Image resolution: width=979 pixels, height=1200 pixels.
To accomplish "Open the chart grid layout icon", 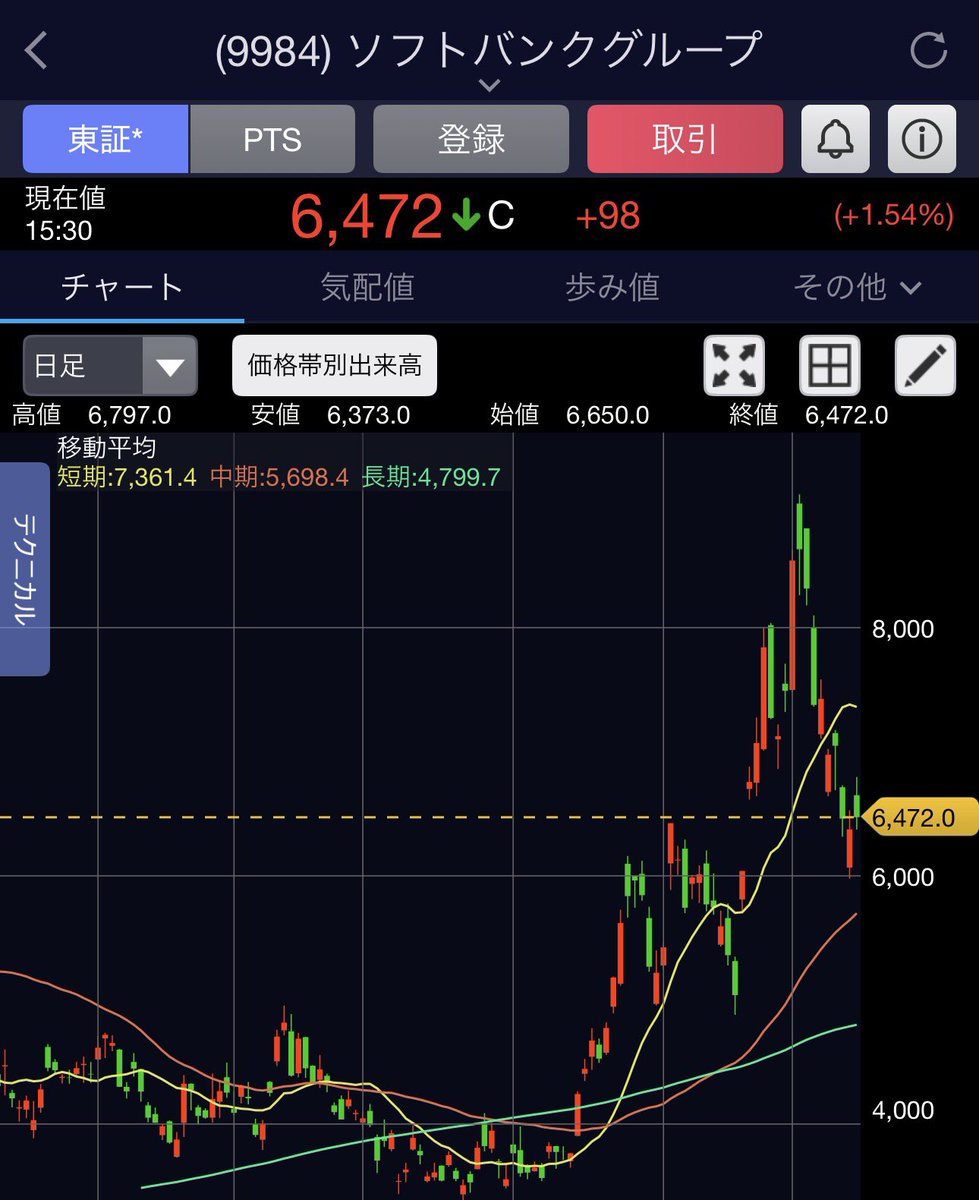I will click(830, 365).
